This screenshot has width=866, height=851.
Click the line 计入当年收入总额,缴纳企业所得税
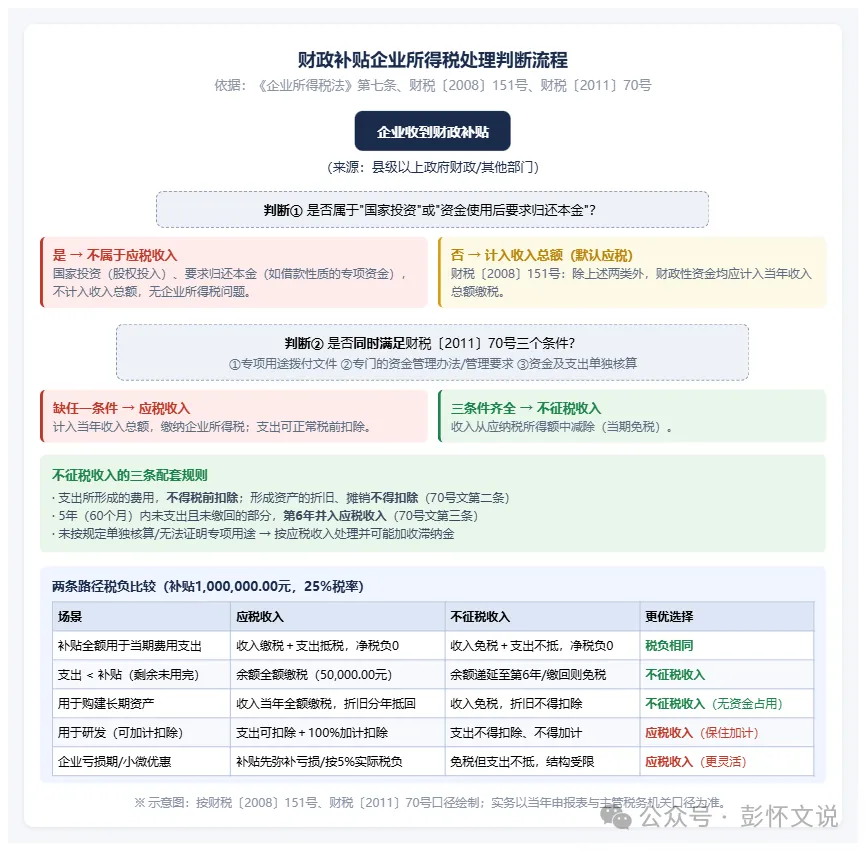[213, 426]
